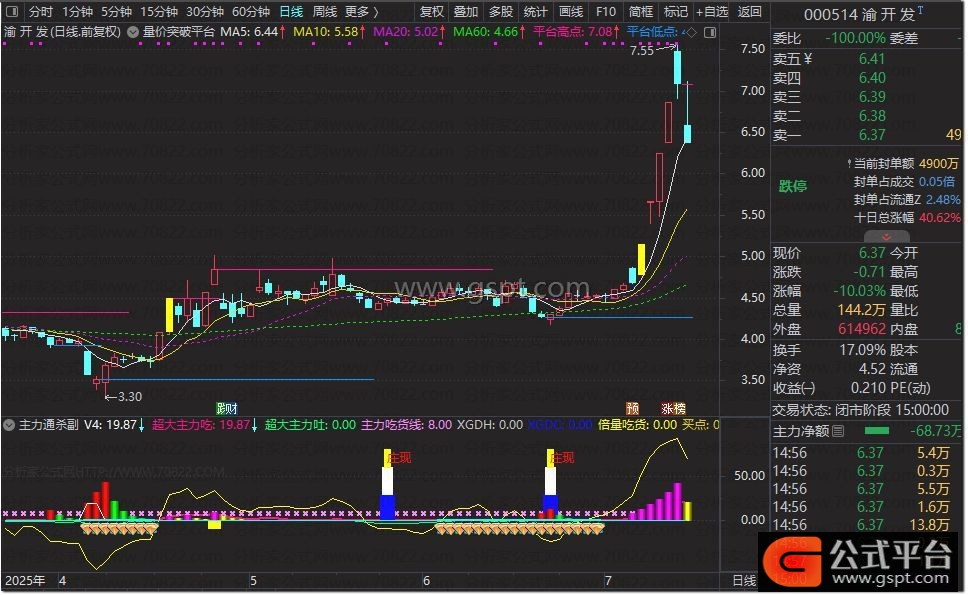Click the 量价突破平台 indicator name
The height and width of the screenshot is (595, 968).
pos(178,31)
